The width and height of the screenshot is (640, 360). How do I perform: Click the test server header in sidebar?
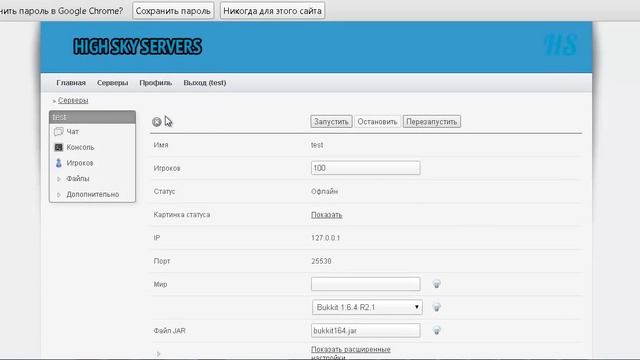pyautogui.click(x=92, y=117)
